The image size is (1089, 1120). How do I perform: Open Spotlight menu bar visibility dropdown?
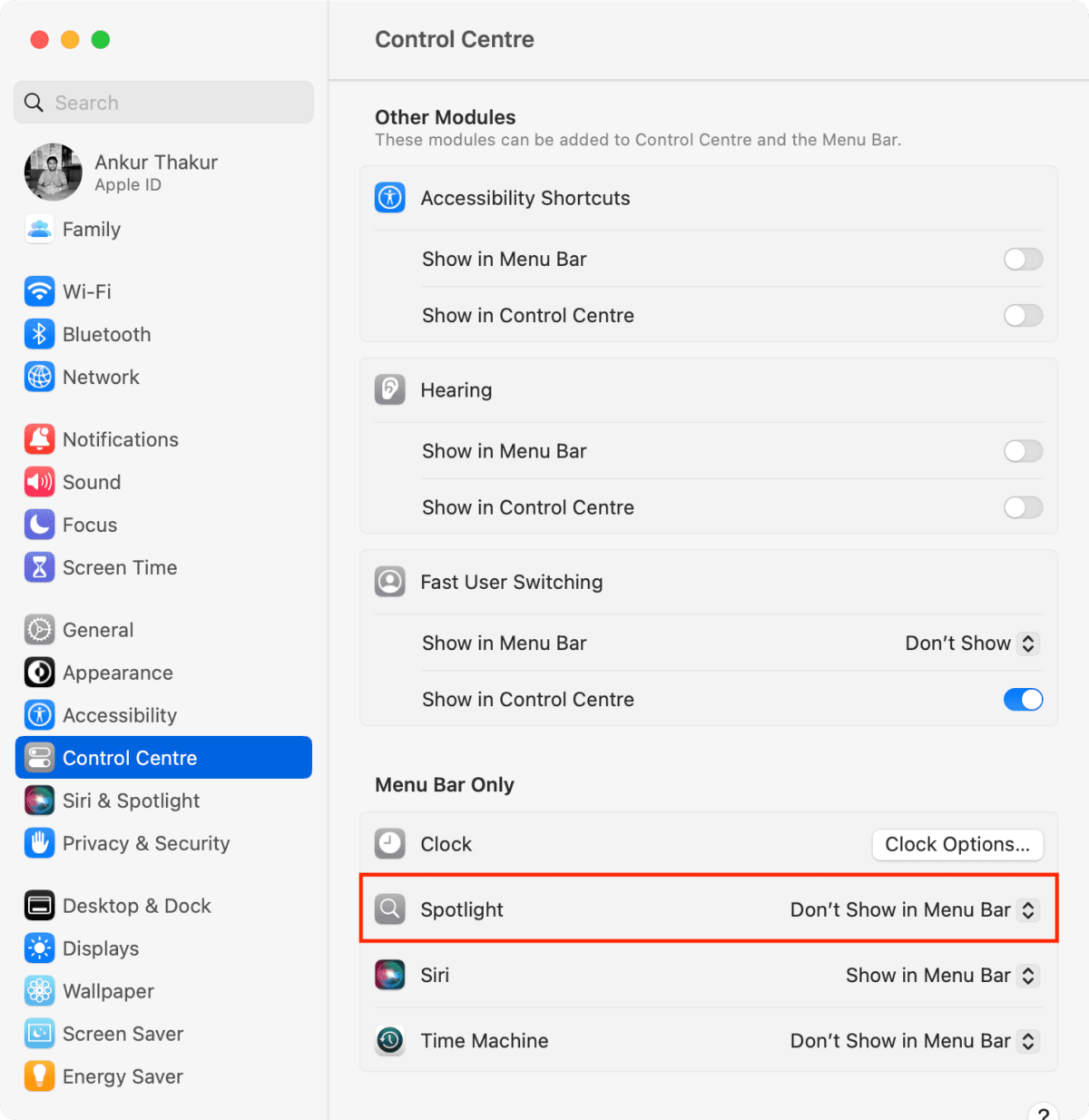[x=914, y=910]
